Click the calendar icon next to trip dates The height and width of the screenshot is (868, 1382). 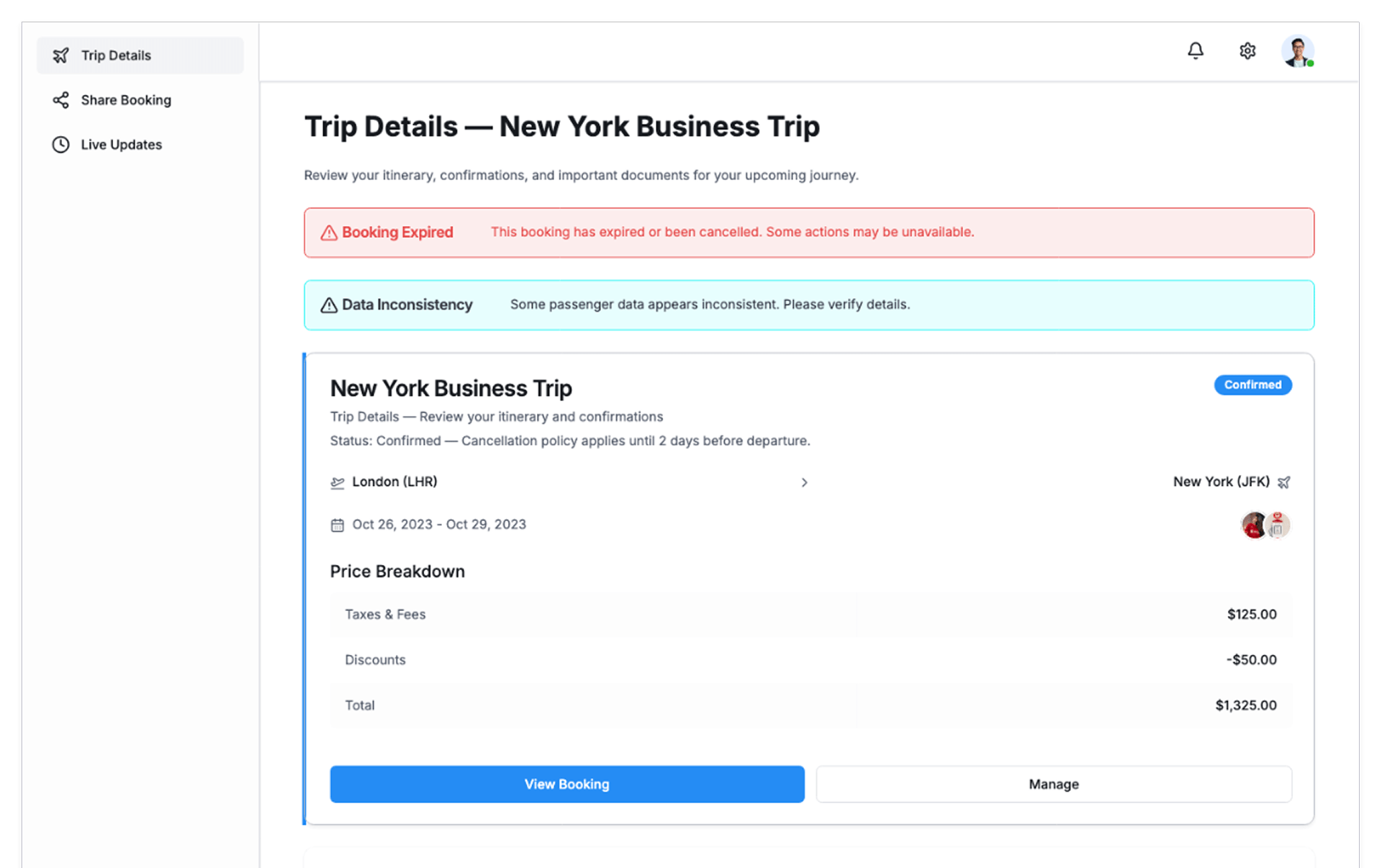tap(337, 525)
